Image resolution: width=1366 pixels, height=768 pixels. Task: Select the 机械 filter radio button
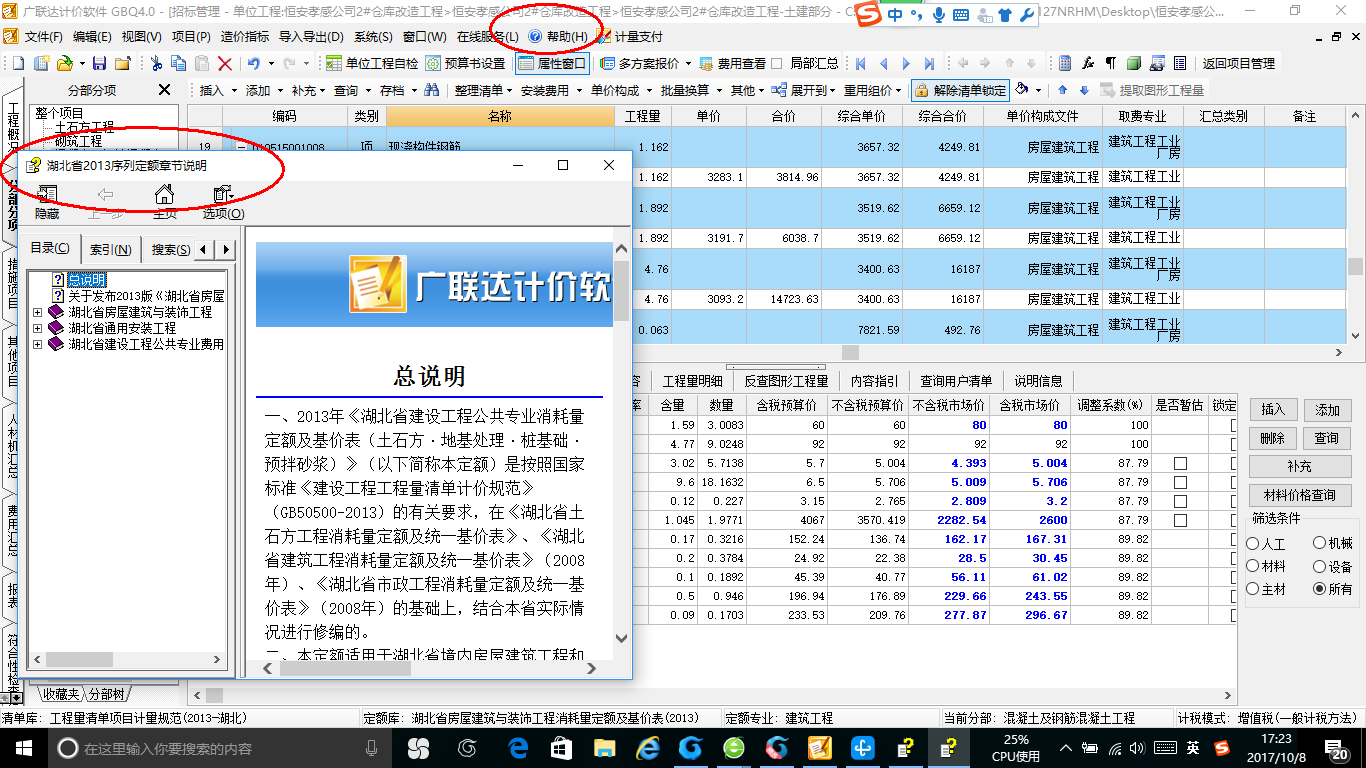pyautogui.click(x=1320, y=543)
